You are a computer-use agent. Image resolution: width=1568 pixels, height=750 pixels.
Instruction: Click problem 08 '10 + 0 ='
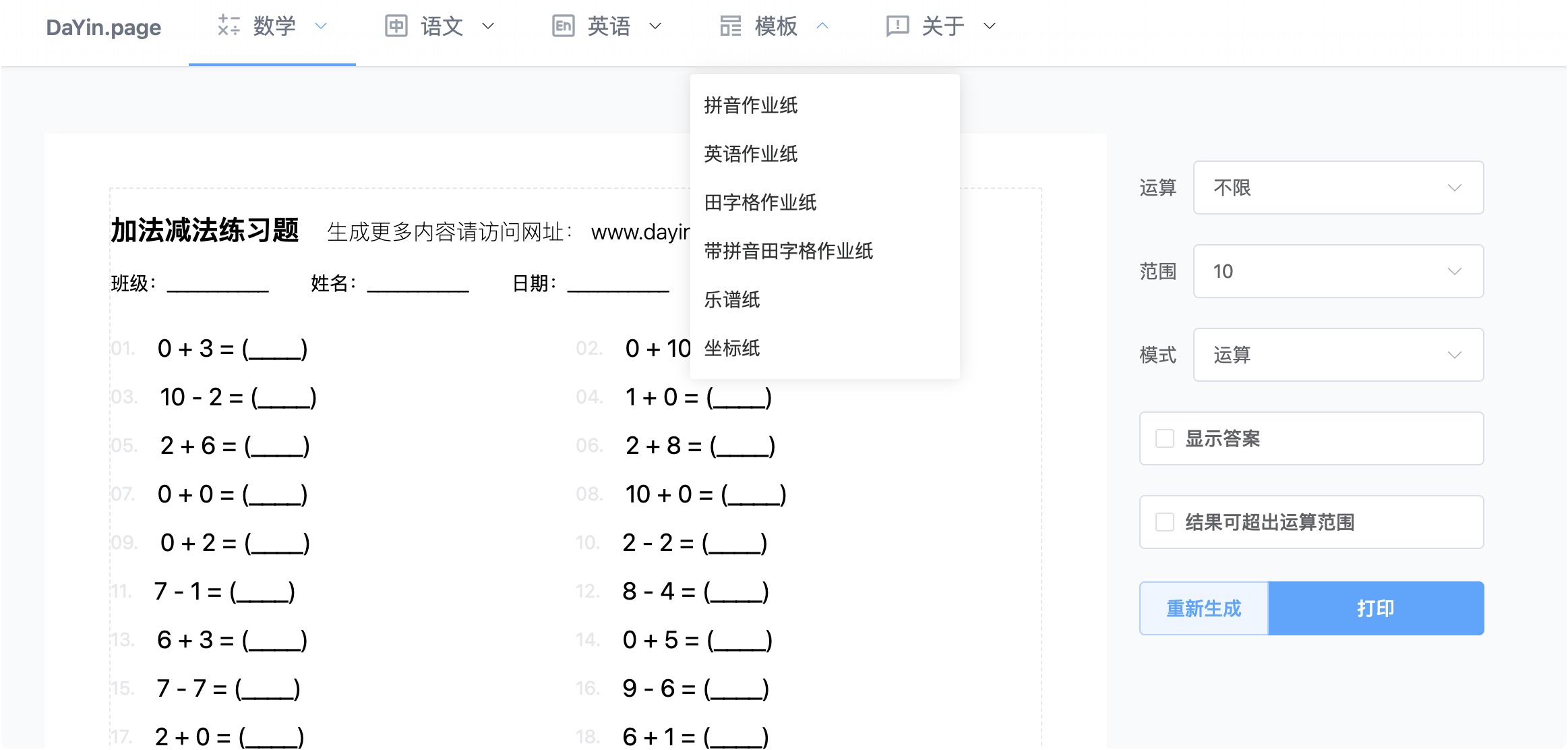(x=706, y=494)
